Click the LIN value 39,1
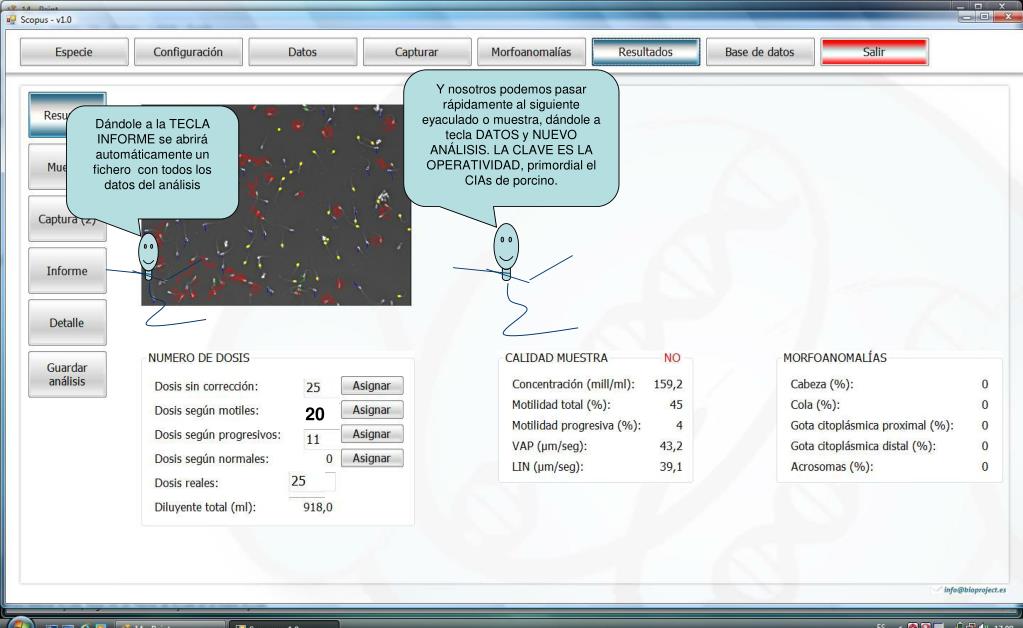The width and height of the screenshot is (1023, 628). pyautogui.click(x=671, y=467)
